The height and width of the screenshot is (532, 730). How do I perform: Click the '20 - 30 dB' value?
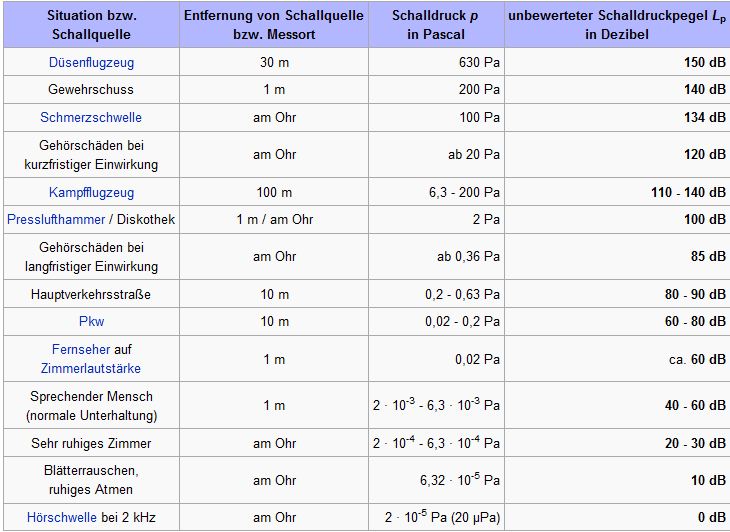(x=695, y=443)
